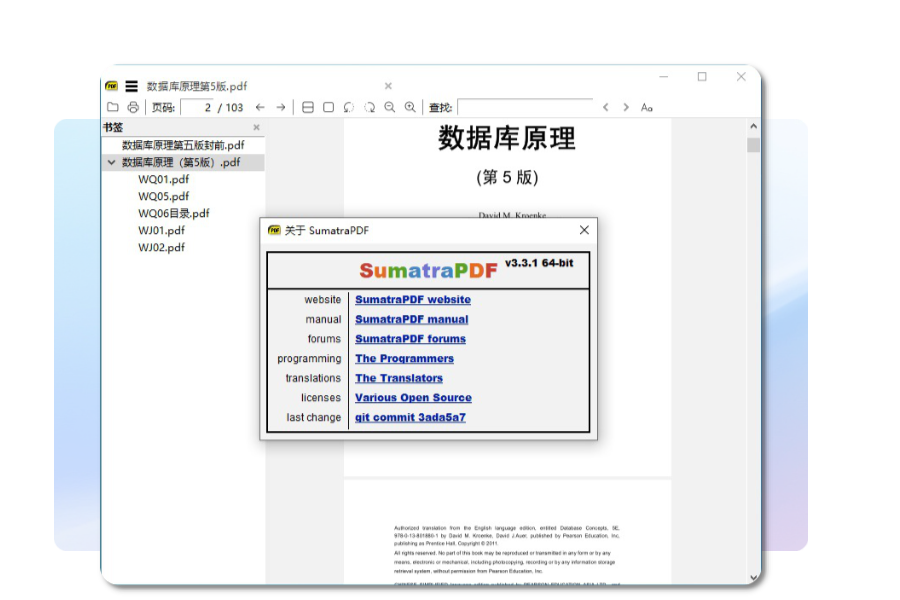Viewport: 900px width, 600px height.
Task: Find previous search match
Action: (x=606, y=107)
